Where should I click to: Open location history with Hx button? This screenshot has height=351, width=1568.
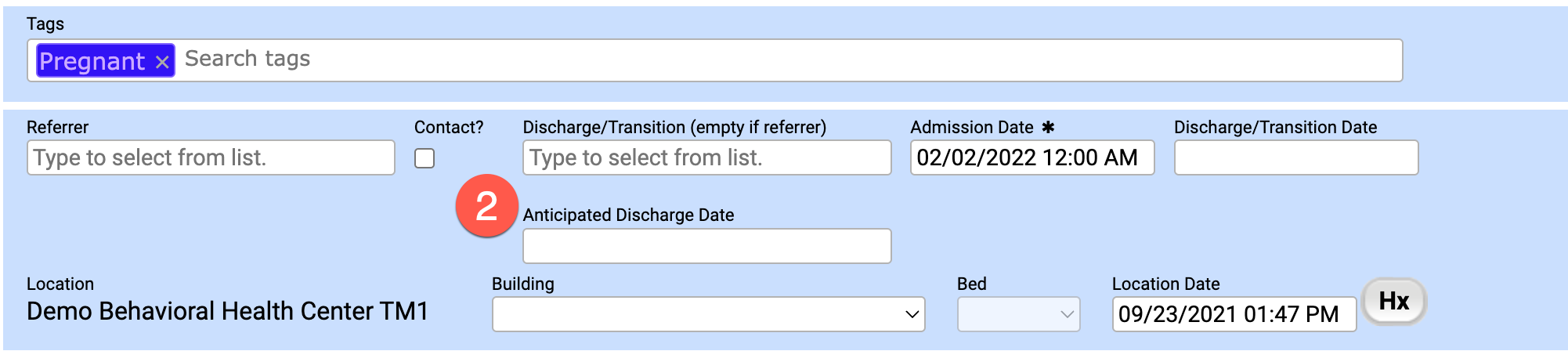(1394, 301)
